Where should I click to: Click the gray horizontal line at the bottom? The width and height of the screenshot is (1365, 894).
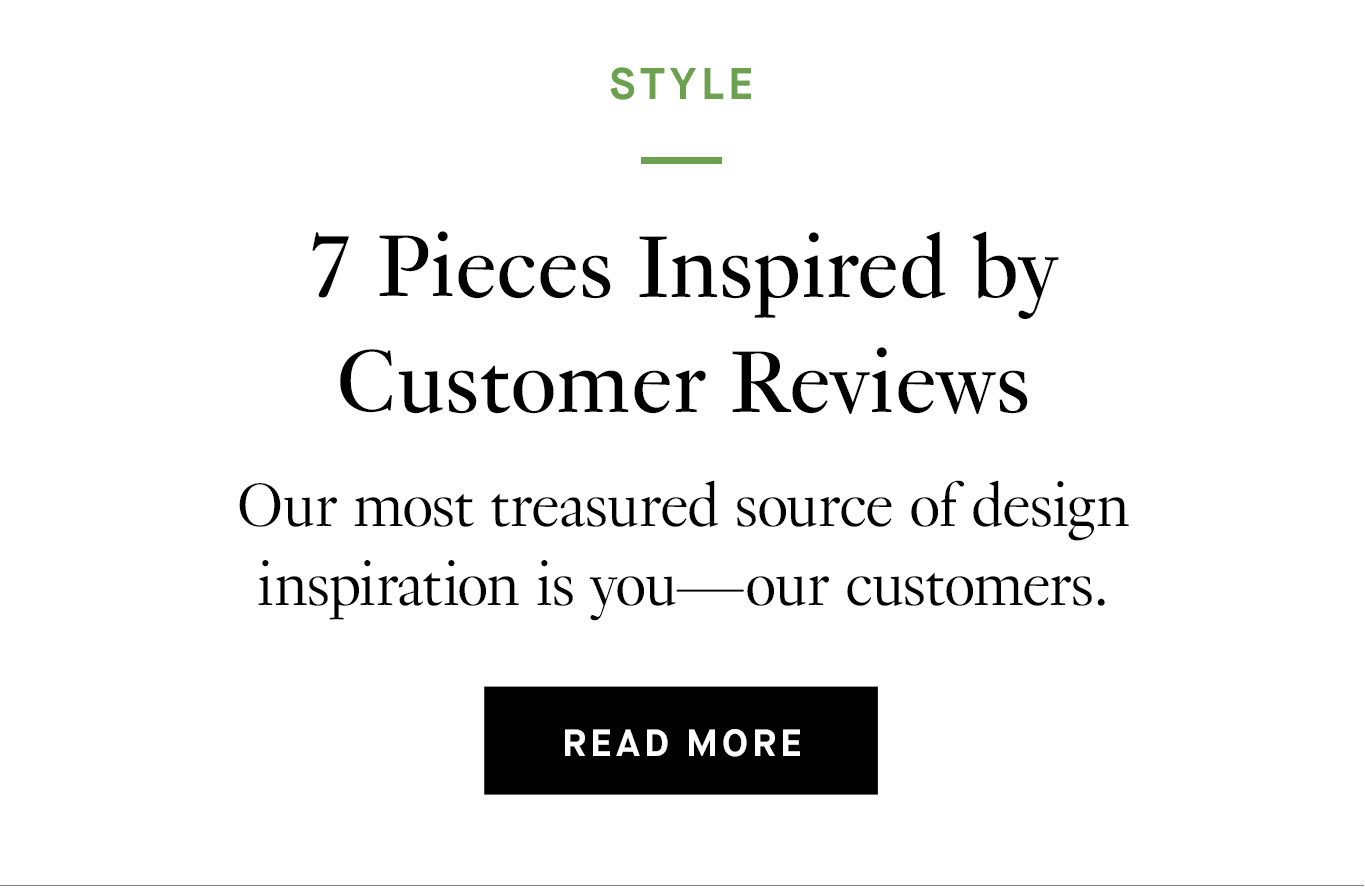click(682, 885)
